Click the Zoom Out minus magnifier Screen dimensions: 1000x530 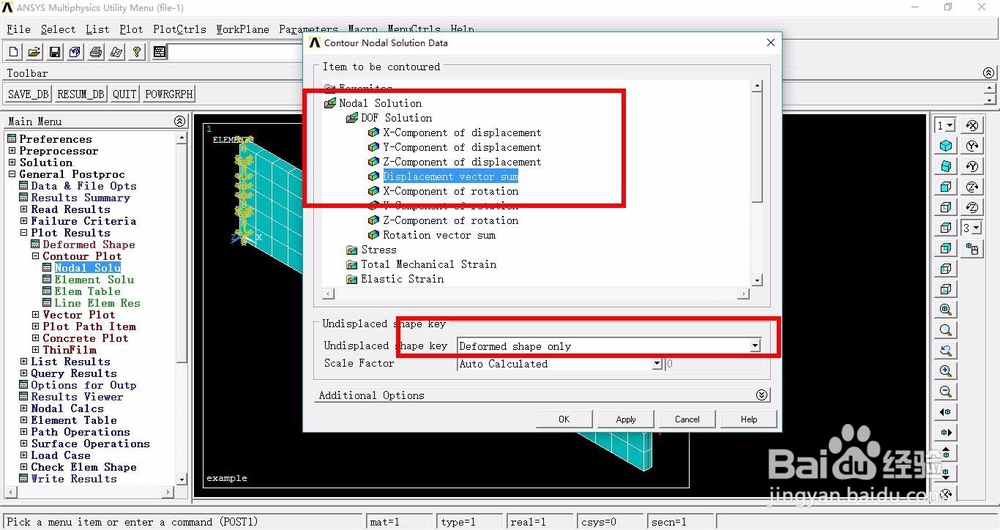click(946, 391)
